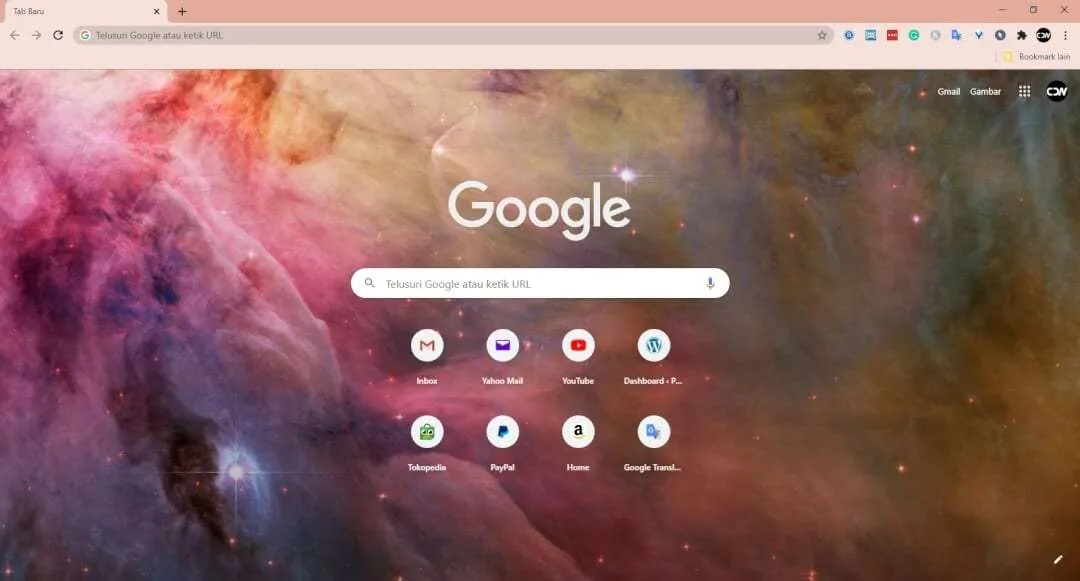The height and width of the screenshot is (581, 1080).
Task: Open the Chrome profile avatar in toolbar
Action: click(1043, 35)
